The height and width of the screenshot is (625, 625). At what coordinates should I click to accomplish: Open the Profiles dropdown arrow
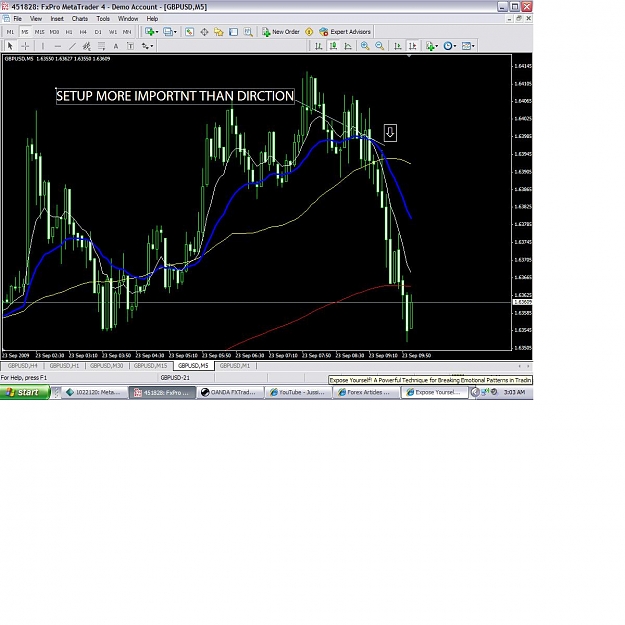pyautogui.click(x=175, y=32)
